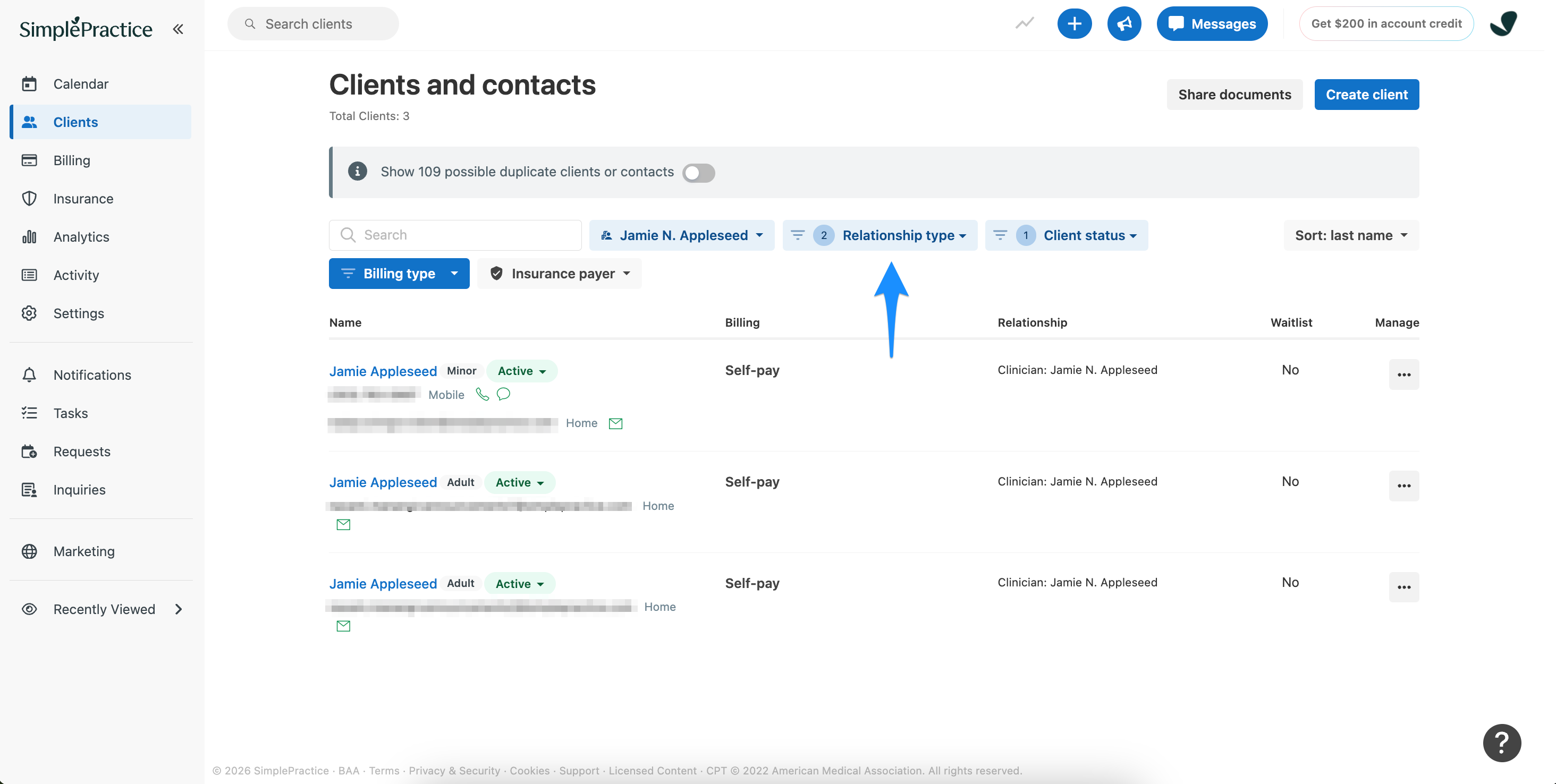Open Tasks in the sidebar

101,413
